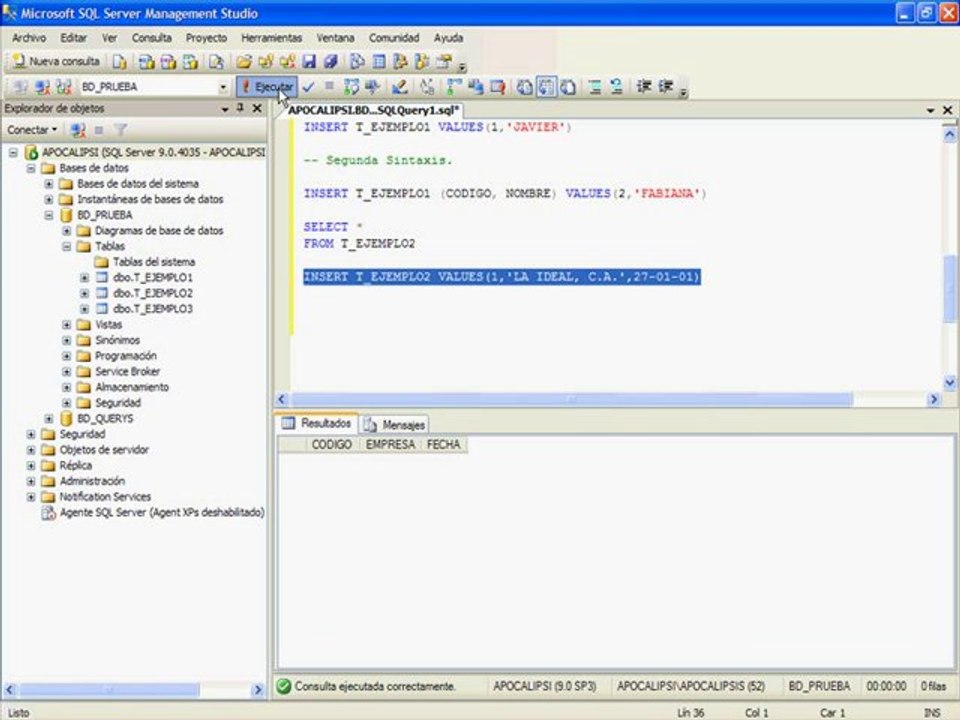
Task: Click the Analysis Services MDX query icon
Action: [146, 62]
